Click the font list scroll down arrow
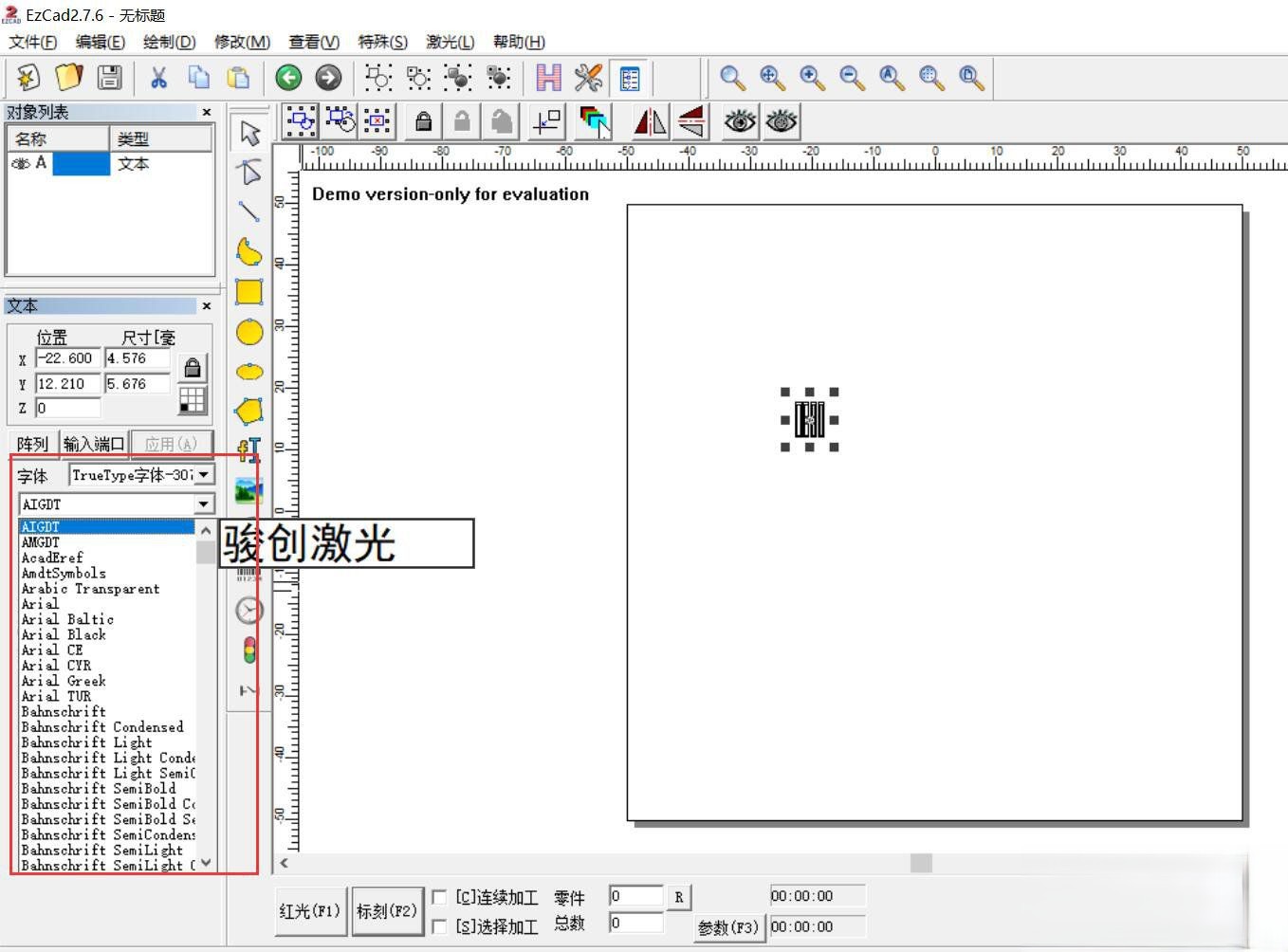Screen dimensions: 1288x952 pyautogui.click(x=206, y=863)
